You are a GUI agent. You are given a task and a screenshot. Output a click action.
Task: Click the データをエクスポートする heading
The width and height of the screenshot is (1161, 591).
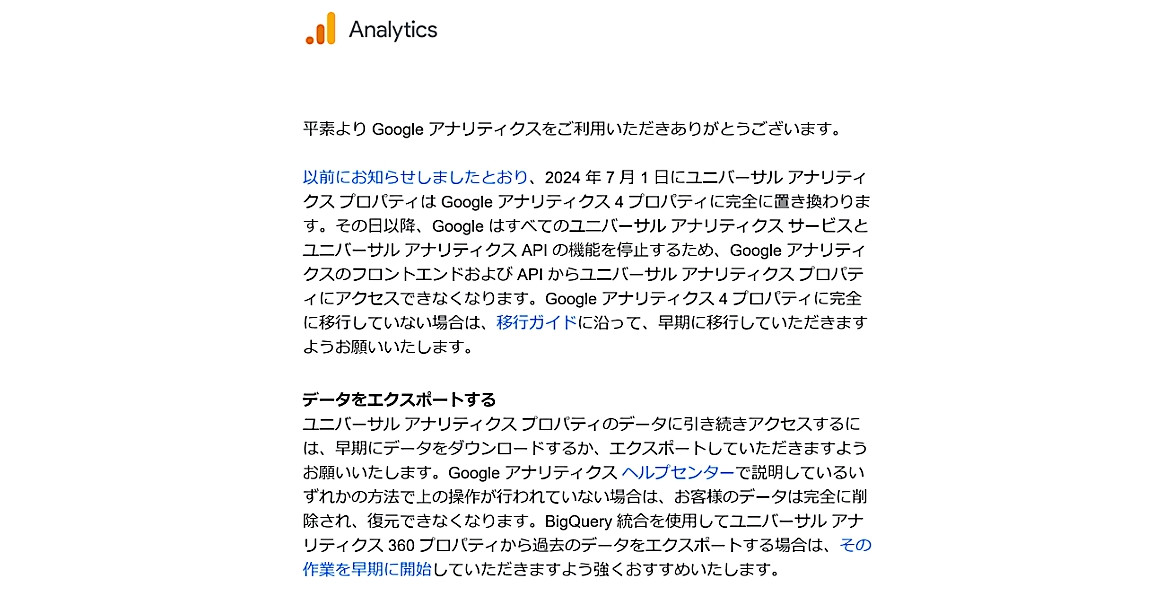point(399,400)
